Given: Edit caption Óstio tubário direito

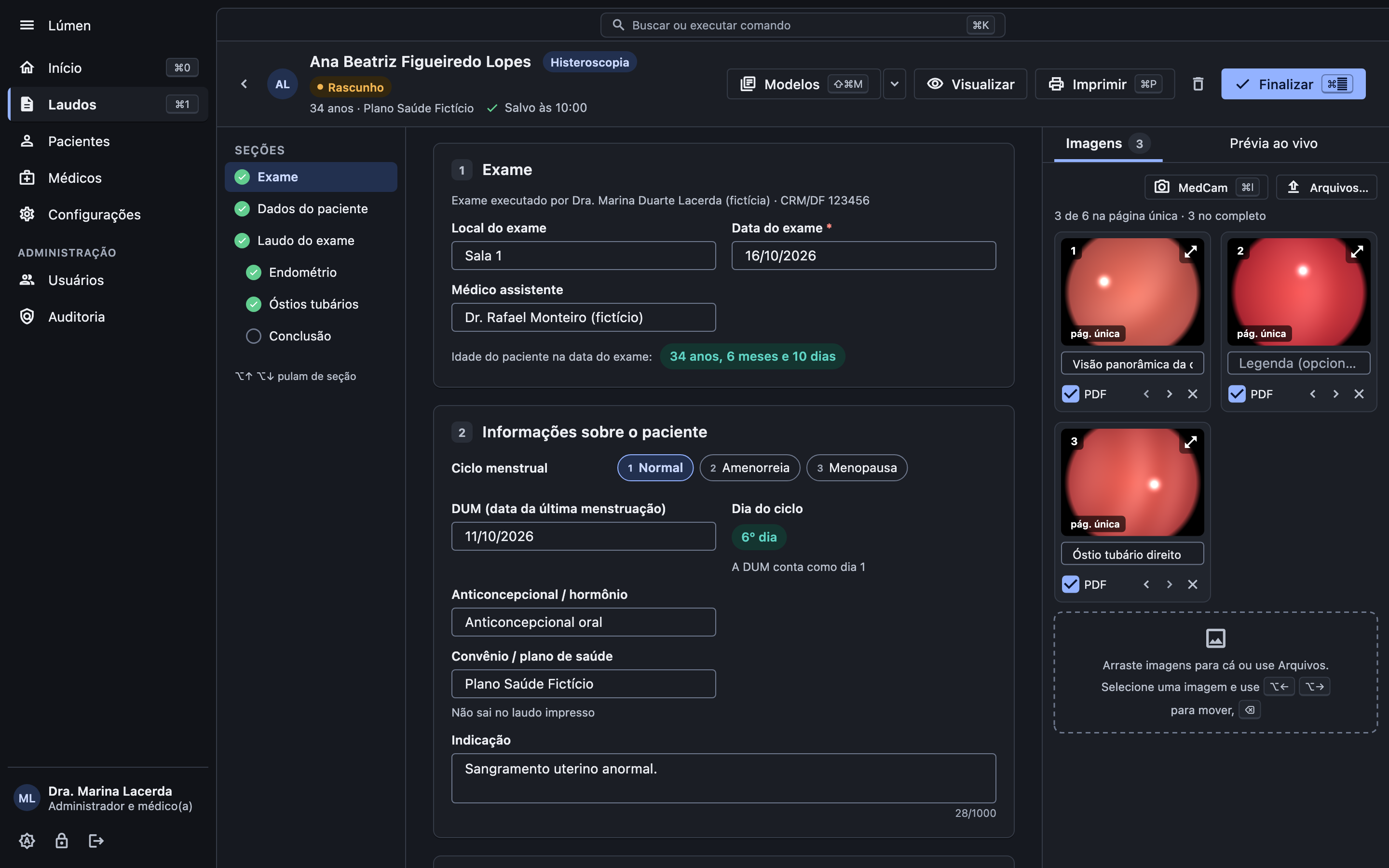Looking at the screenshot, I should (x=1132, y=554).
